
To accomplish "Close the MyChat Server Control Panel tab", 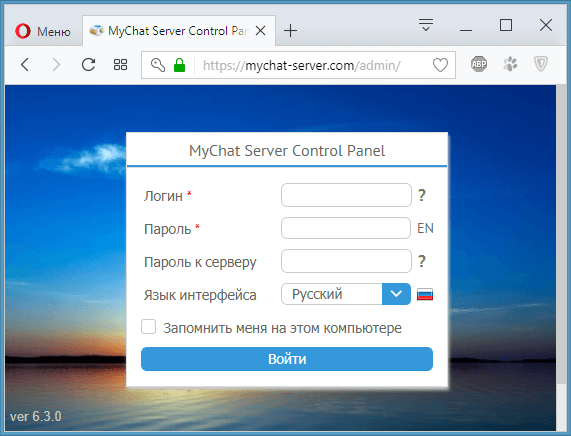I will click(x=260, y=31).
